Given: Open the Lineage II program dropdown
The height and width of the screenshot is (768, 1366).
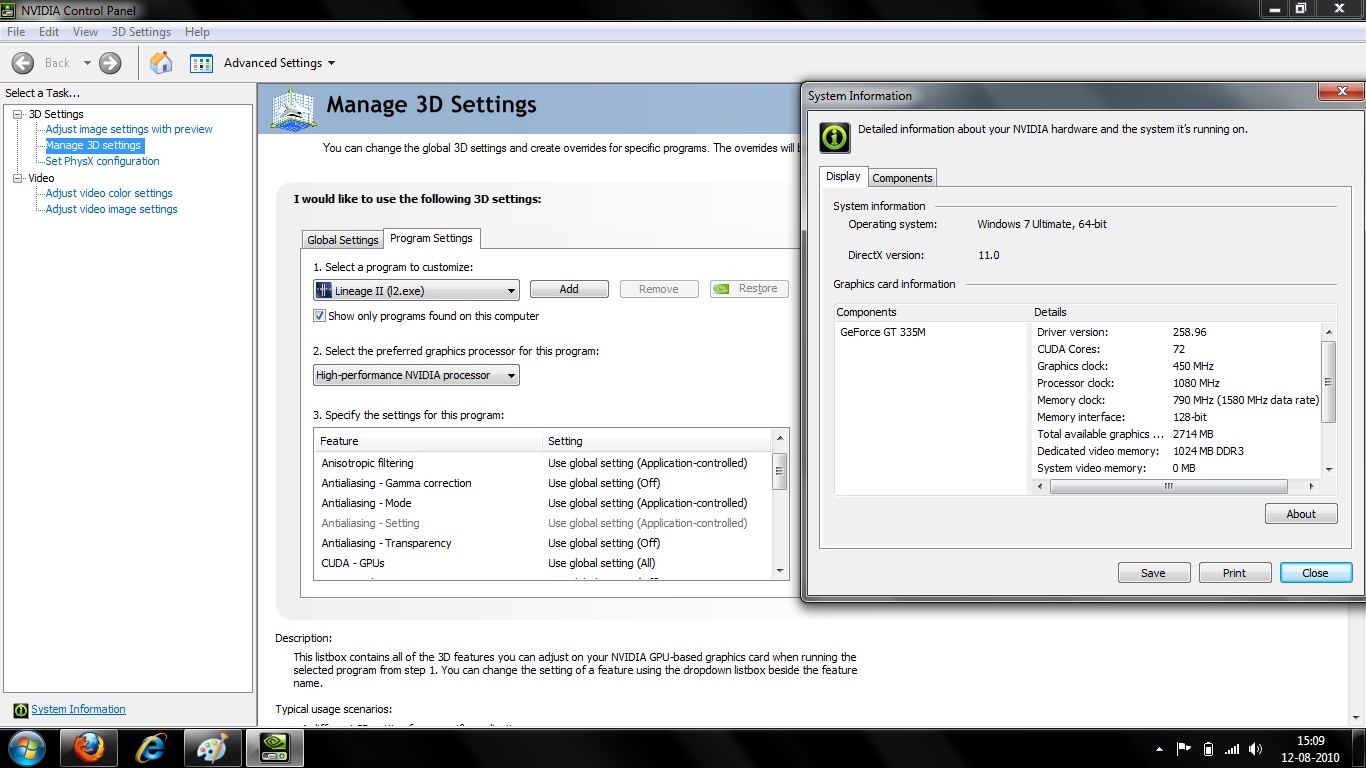Looking at the screenshot, I should 416,290.
